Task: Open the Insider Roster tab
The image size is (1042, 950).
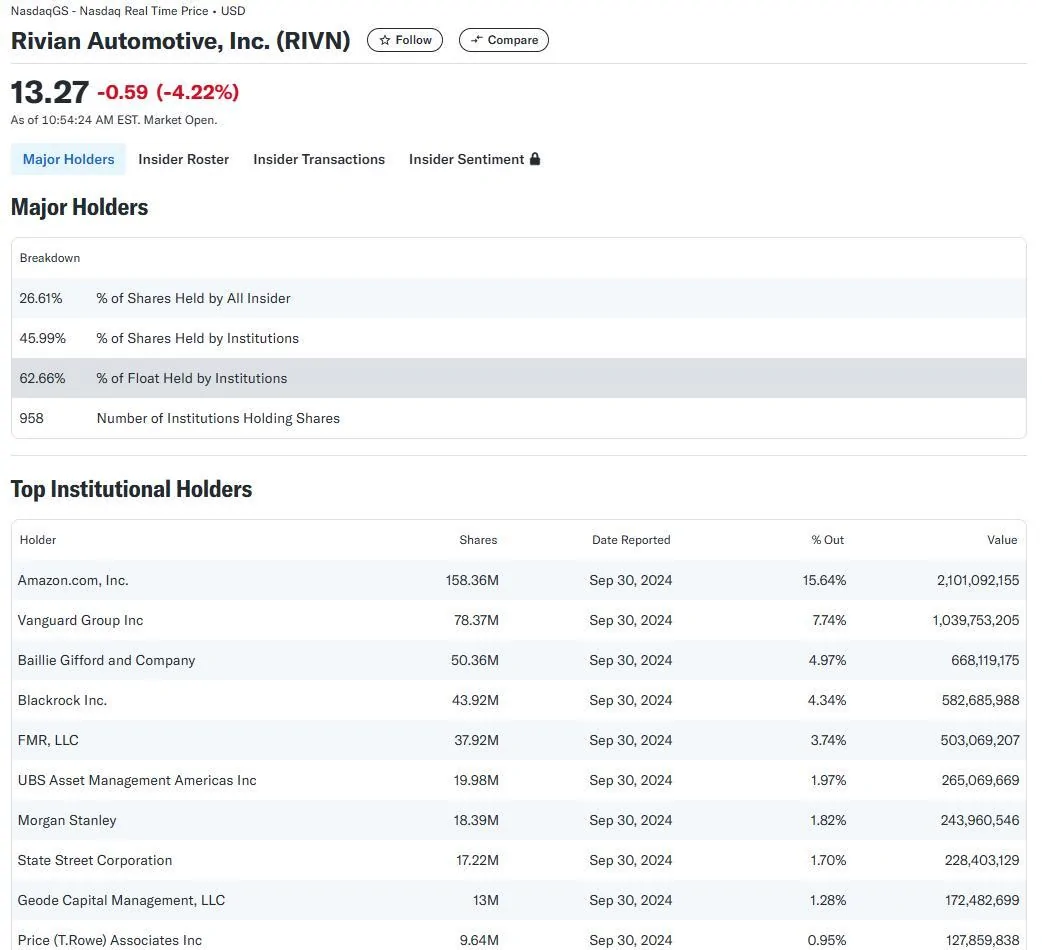Action: 183,159
